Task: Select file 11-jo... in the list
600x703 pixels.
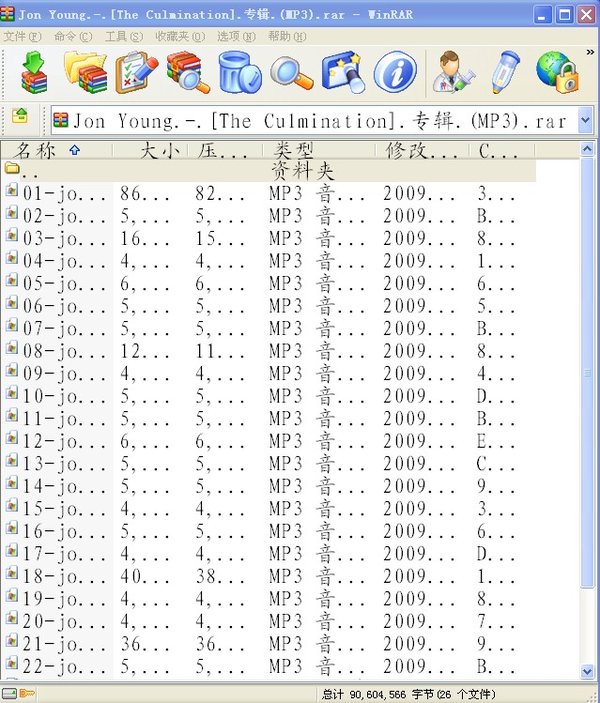Action: (268, 418)
